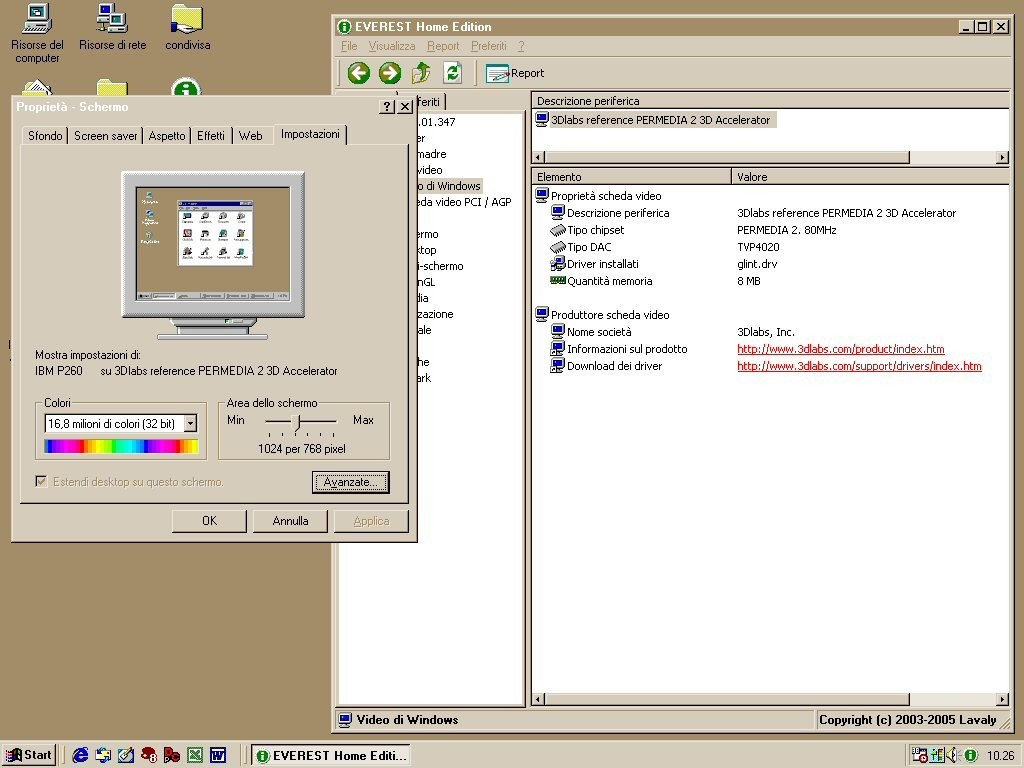Click the monitor icon beside Produttore scheda video
The height and width of the screenshot is (768, 1024).
pyautogui.click(x=542, y=314)
